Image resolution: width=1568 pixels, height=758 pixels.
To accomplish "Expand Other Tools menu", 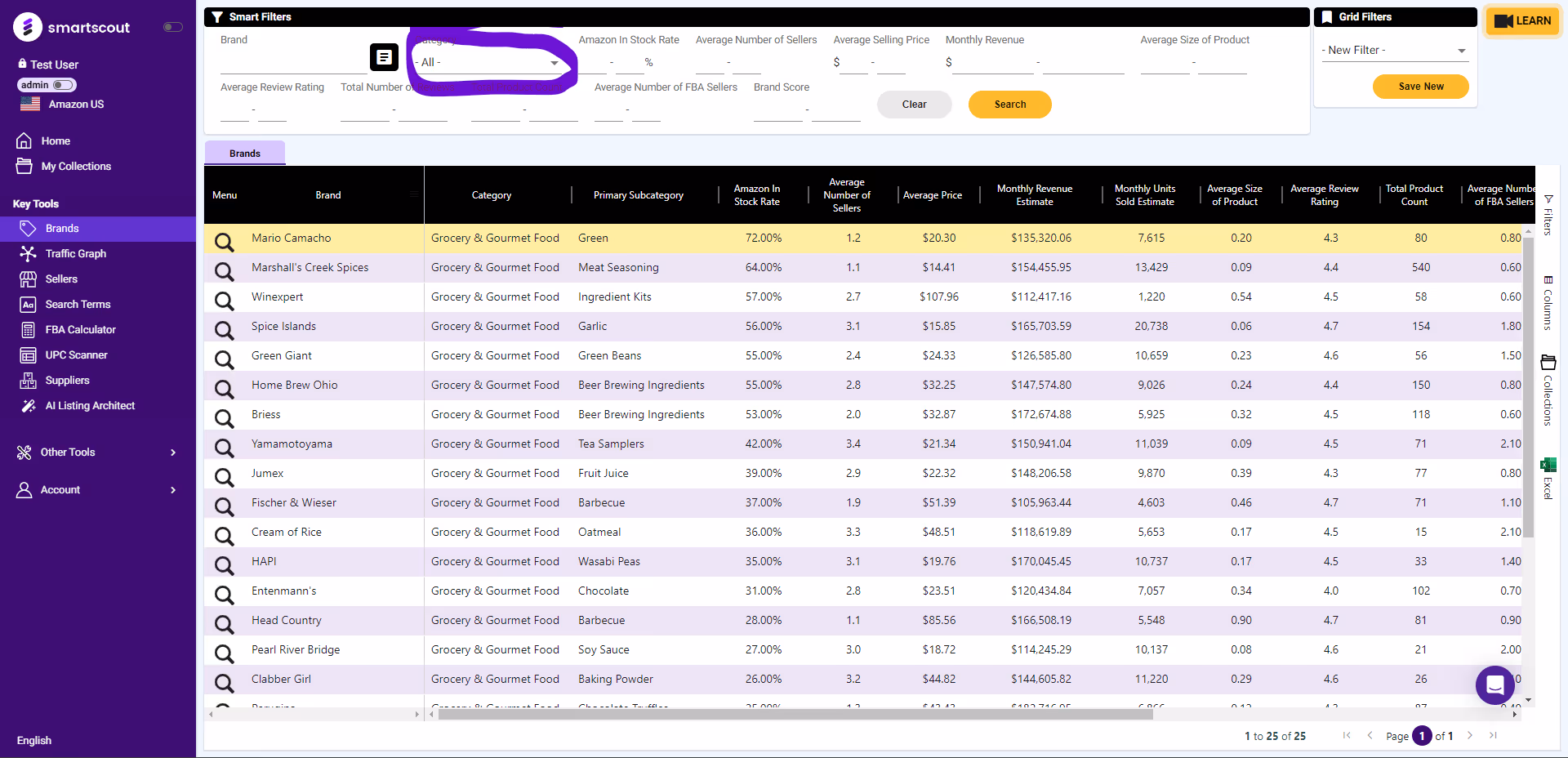I will coord(98,453).
